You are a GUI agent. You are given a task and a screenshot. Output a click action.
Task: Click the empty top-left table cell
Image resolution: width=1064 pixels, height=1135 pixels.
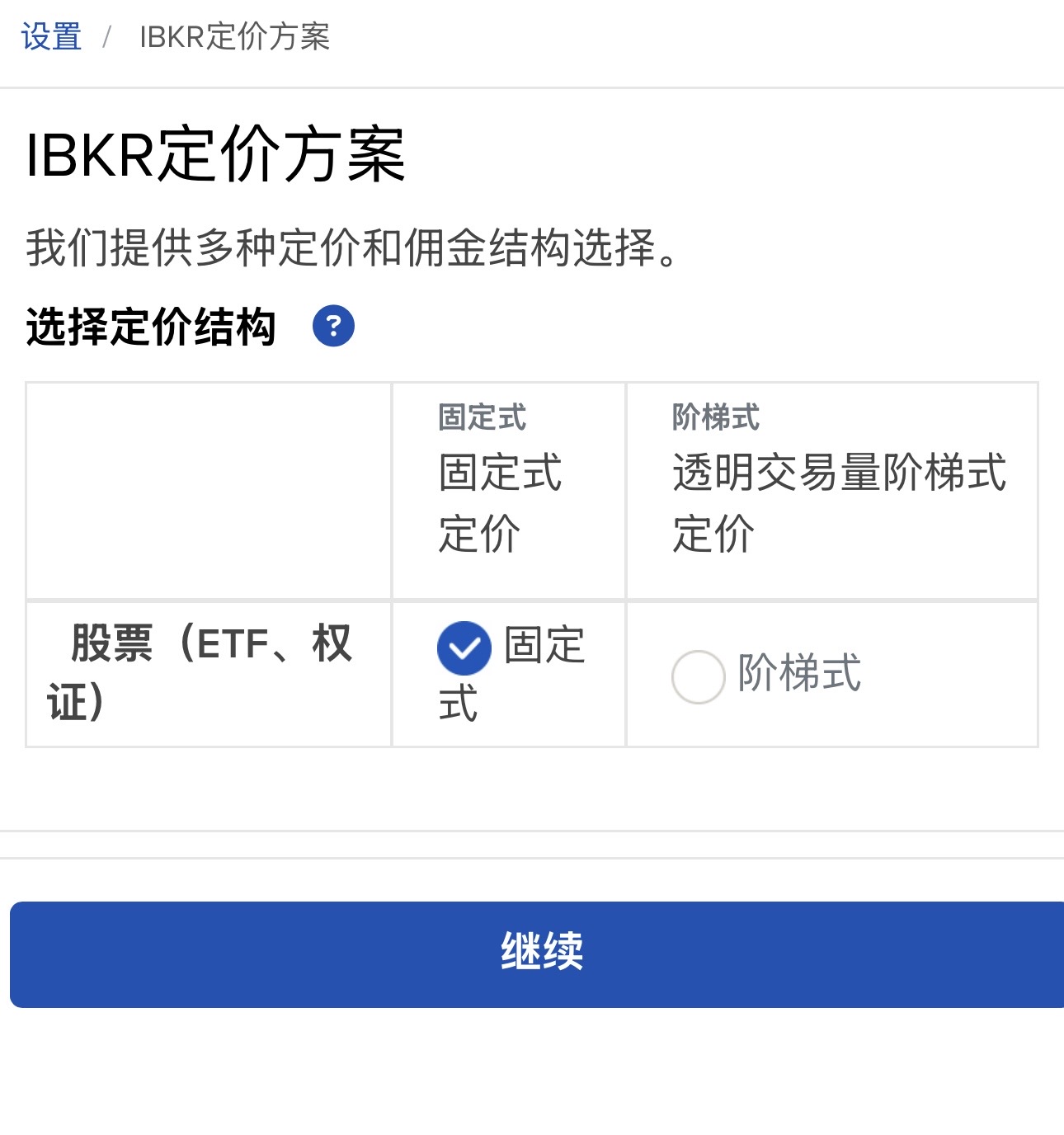pos(209,491)
